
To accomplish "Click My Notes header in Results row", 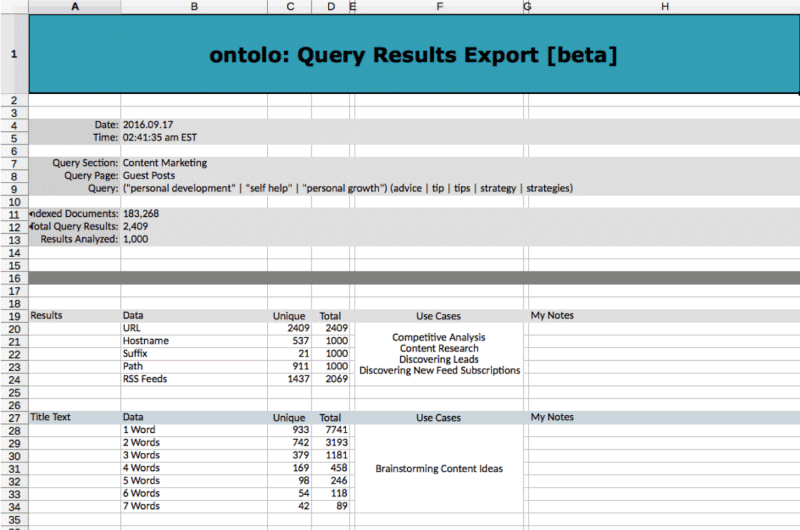I will point(552,315).
